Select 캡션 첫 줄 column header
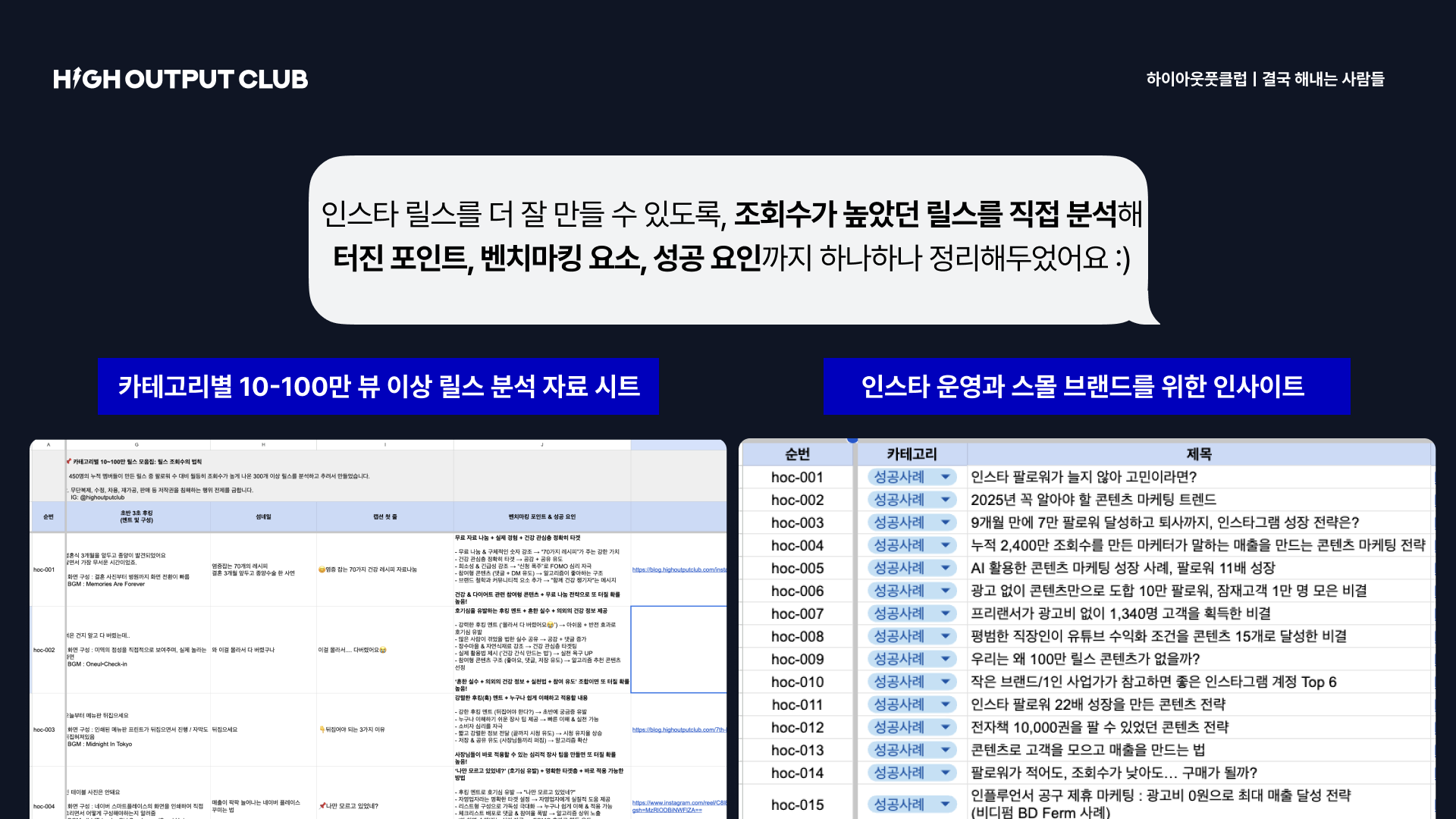 pos(384,516)
